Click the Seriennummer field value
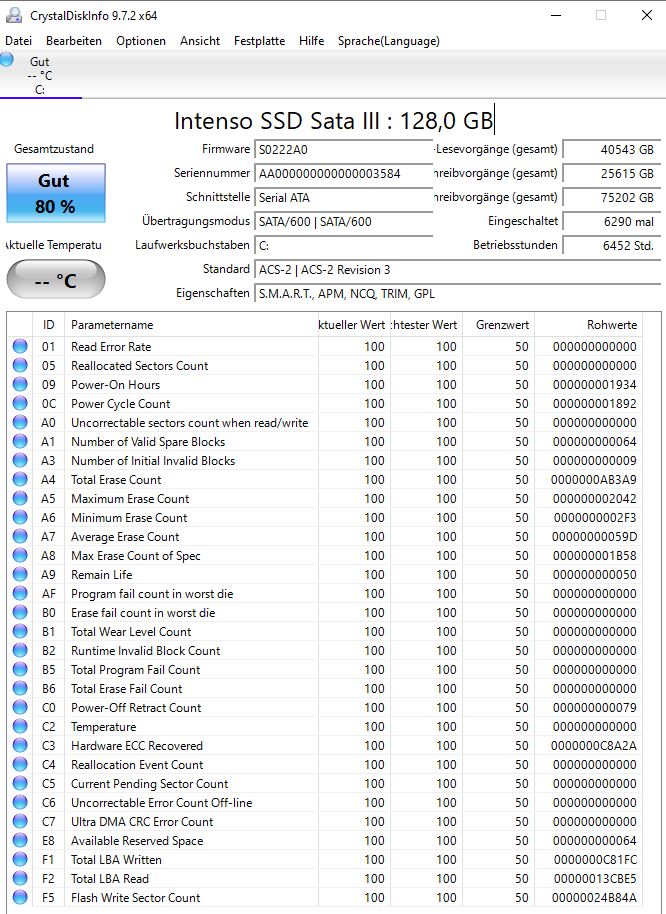 343,174
